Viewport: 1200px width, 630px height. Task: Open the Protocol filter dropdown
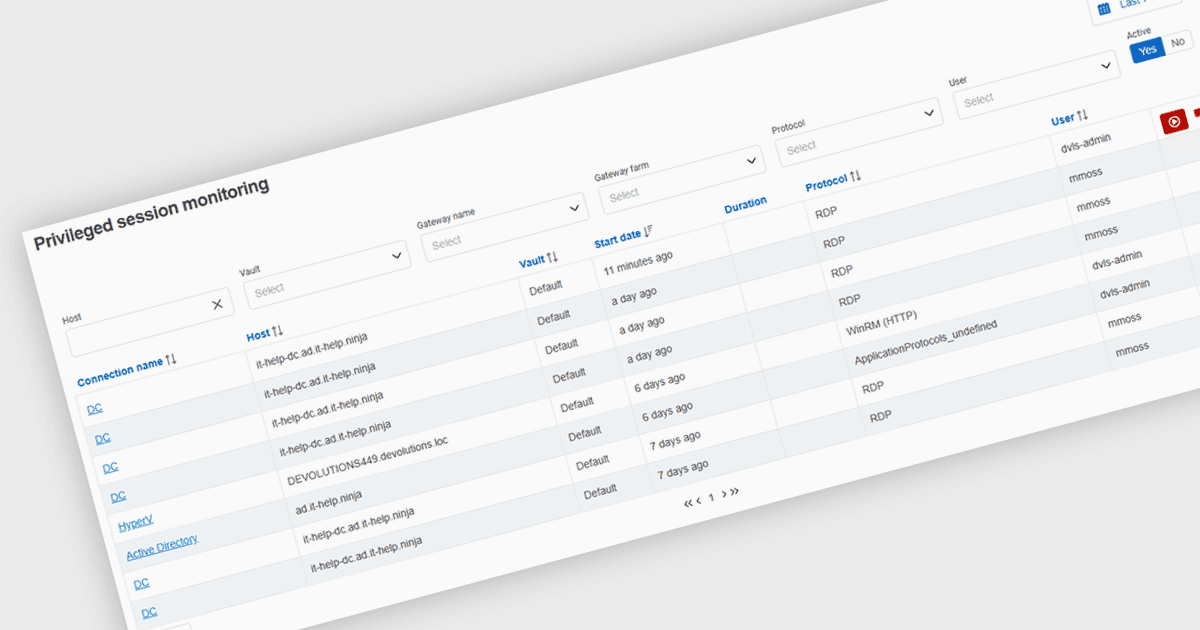858,130
